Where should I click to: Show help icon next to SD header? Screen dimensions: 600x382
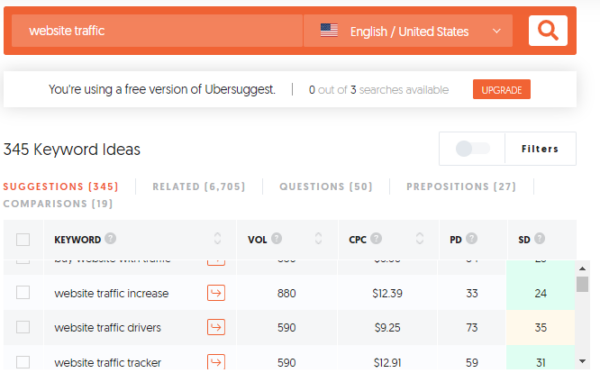click(540, 238)
